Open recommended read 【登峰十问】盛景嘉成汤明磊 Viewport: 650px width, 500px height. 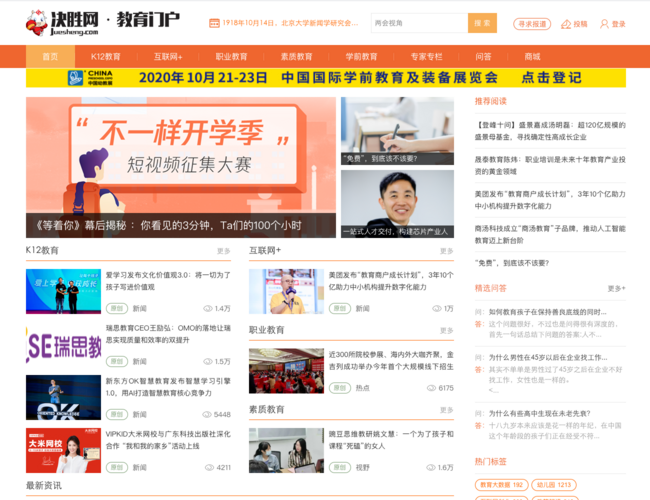point(550,131)
